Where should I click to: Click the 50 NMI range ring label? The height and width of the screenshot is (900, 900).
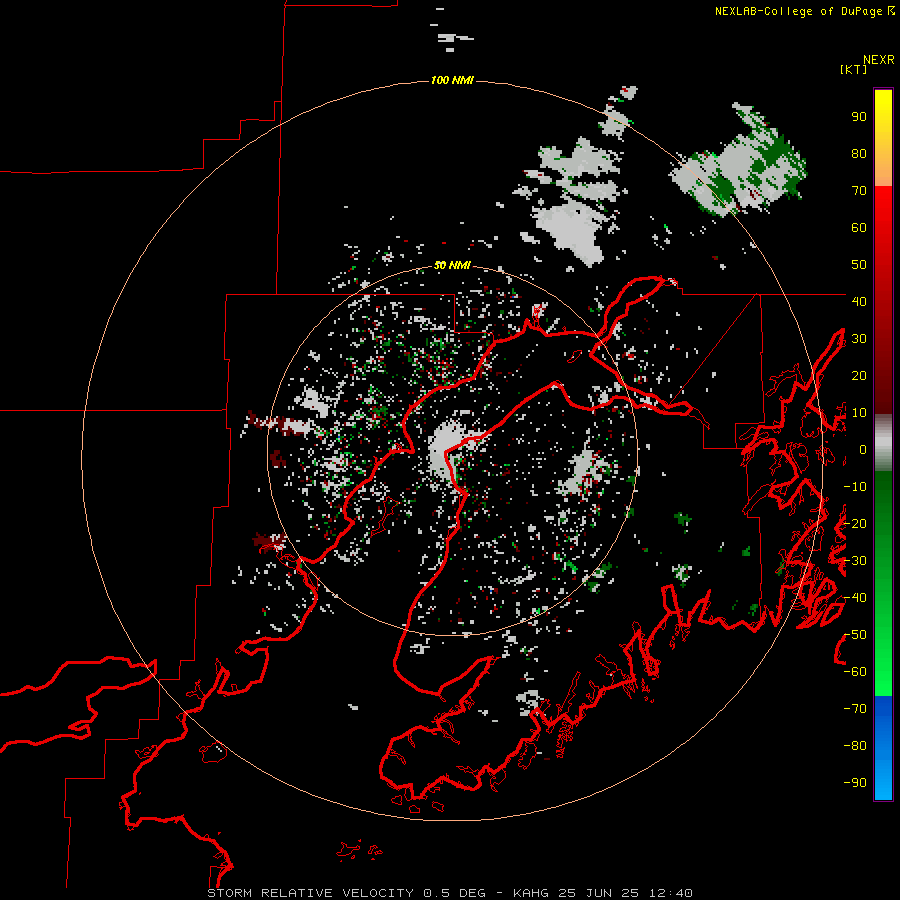[x=452, y=265]
